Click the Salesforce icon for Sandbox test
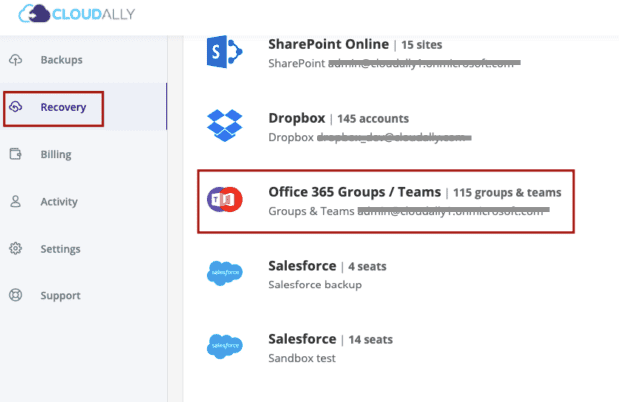Screen dimensions: 619x402 click(x=225, y=346)
